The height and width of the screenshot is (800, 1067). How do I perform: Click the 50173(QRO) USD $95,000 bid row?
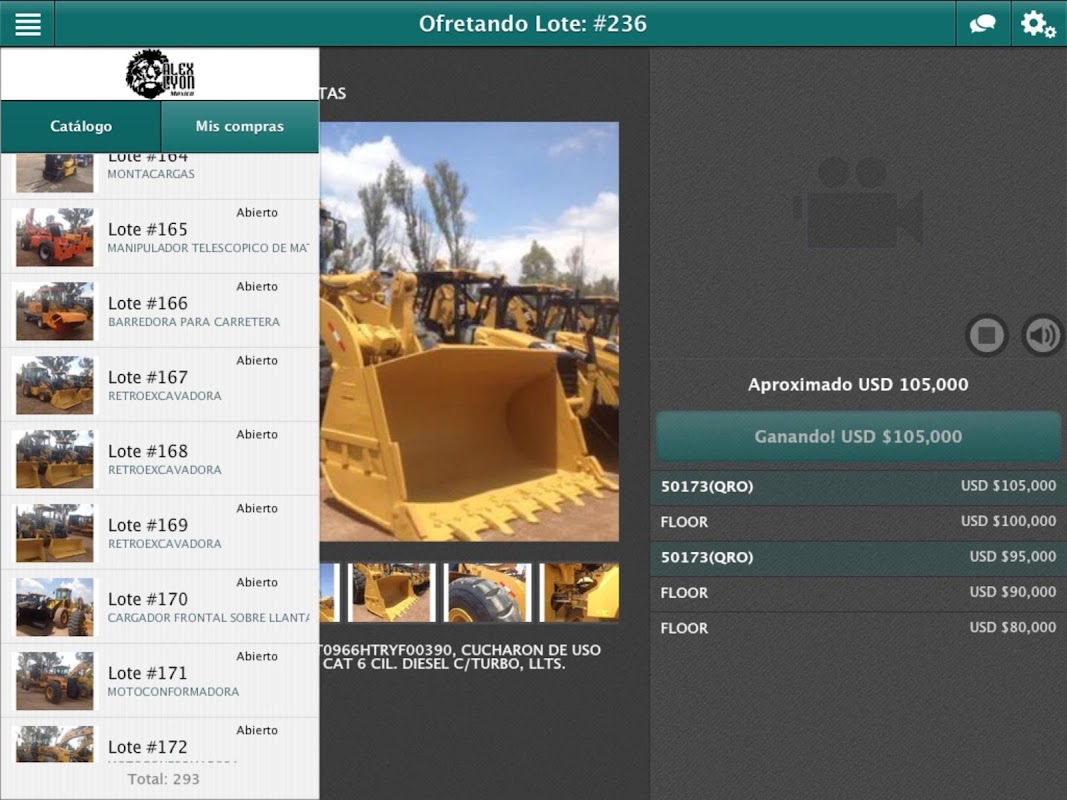point(858,557)
